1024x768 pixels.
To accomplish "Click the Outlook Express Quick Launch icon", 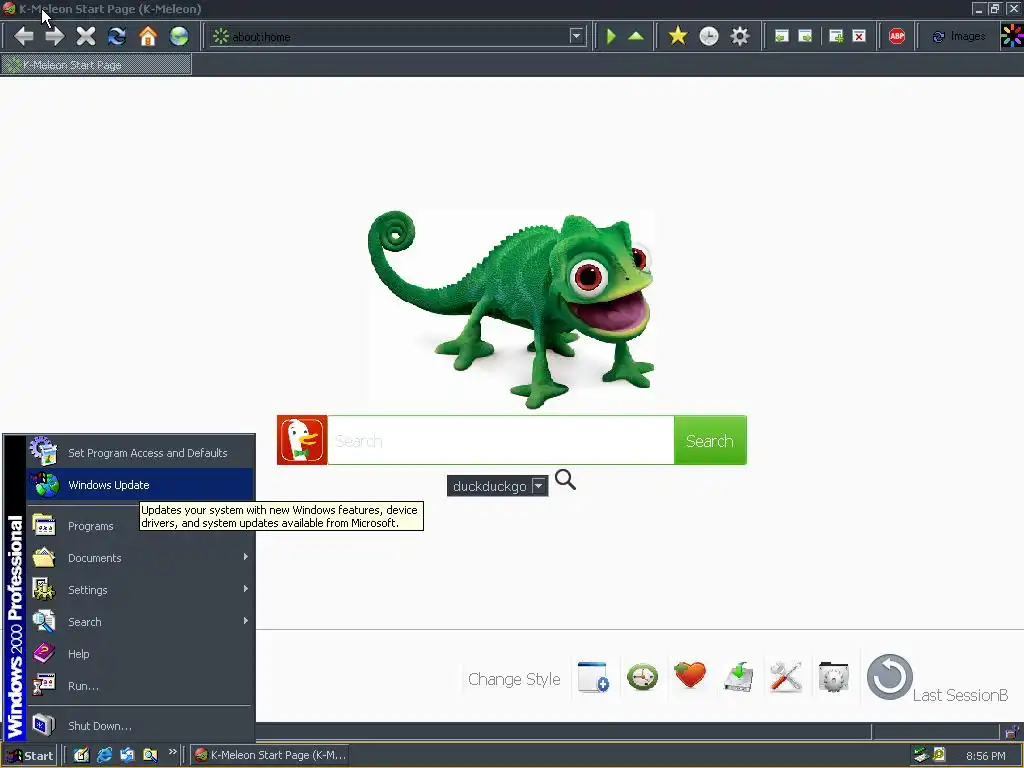I will click(127, 755).
